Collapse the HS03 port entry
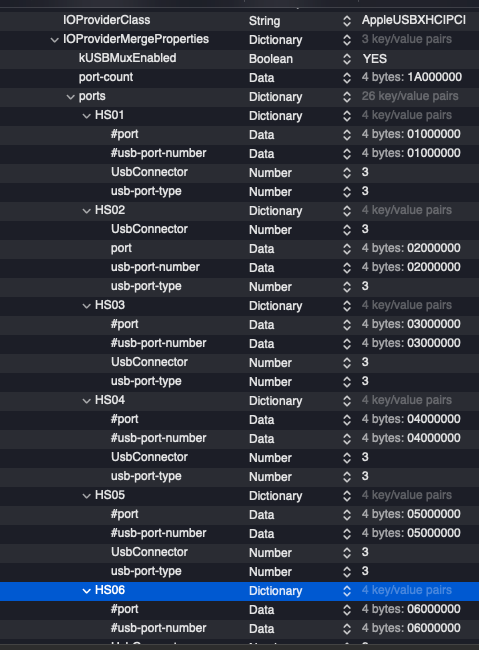This screenshot has width=479, height=650. click(86, 306)
